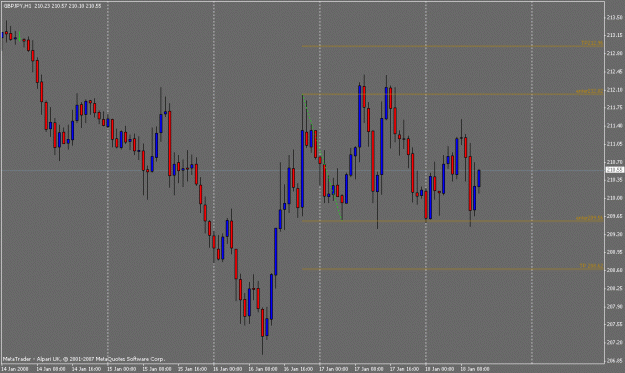Click the 17 Jan 16:00 time label
Screen dimensions: 625x373
point(405,369)
